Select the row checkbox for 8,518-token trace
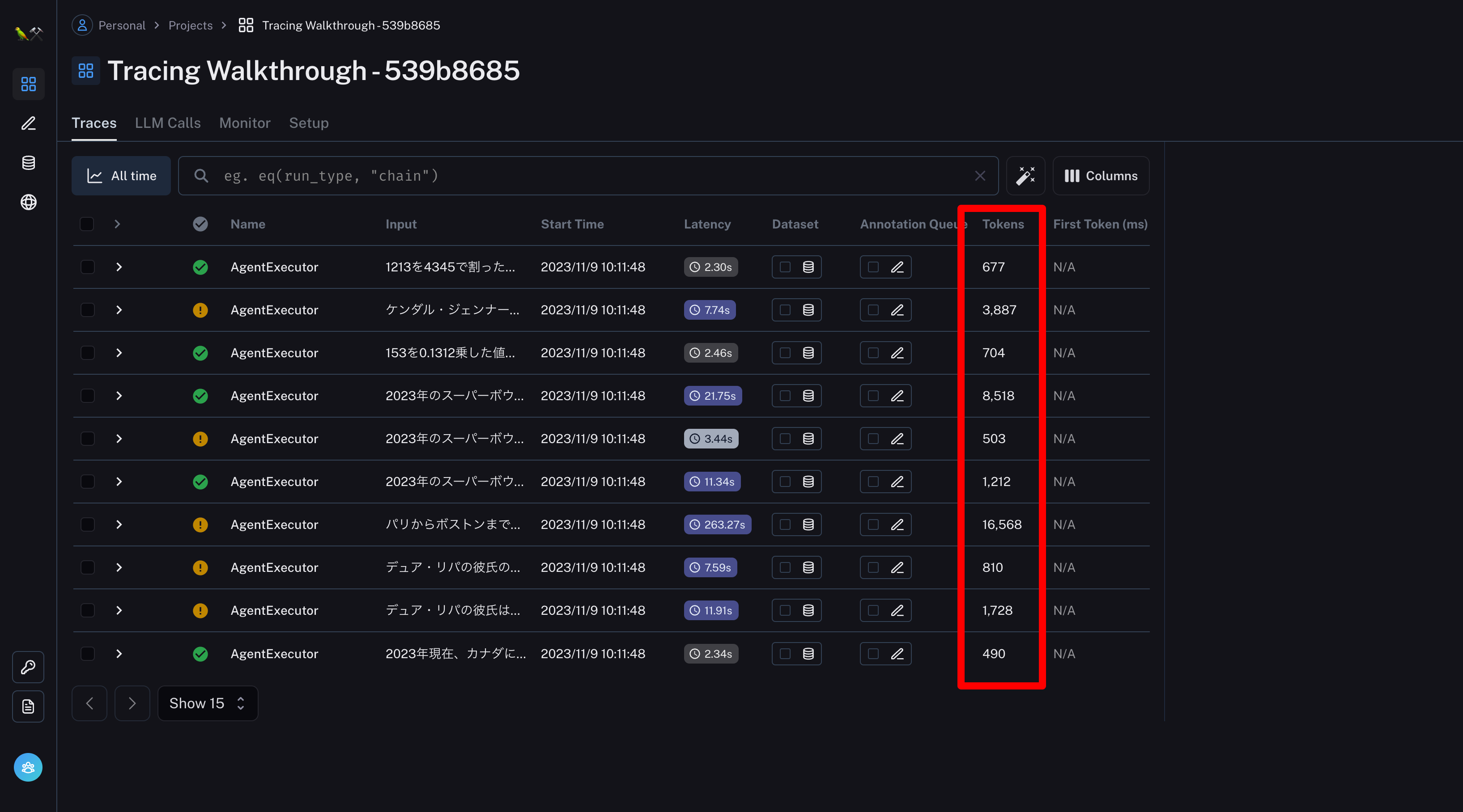Screen dimensions: 1463x812 coord(87,396)
